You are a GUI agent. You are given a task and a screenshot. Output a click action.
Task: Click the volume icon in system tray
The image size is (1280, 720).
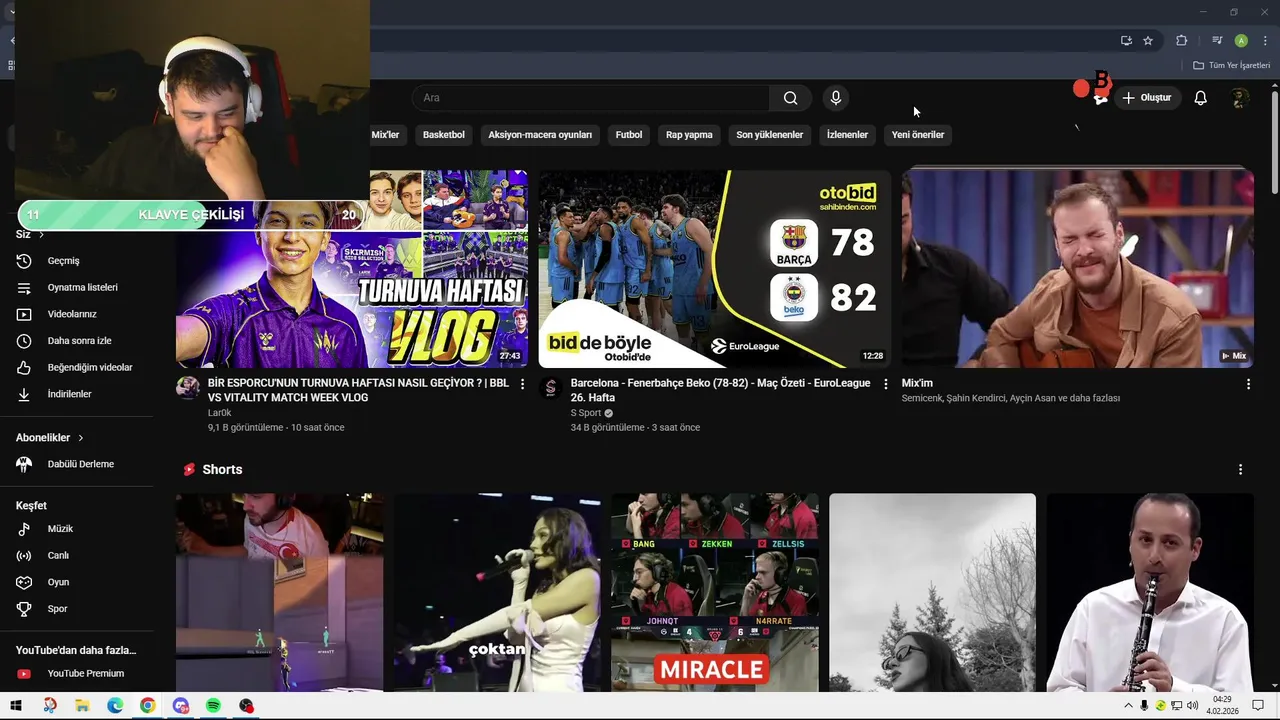click(1192, 706)
